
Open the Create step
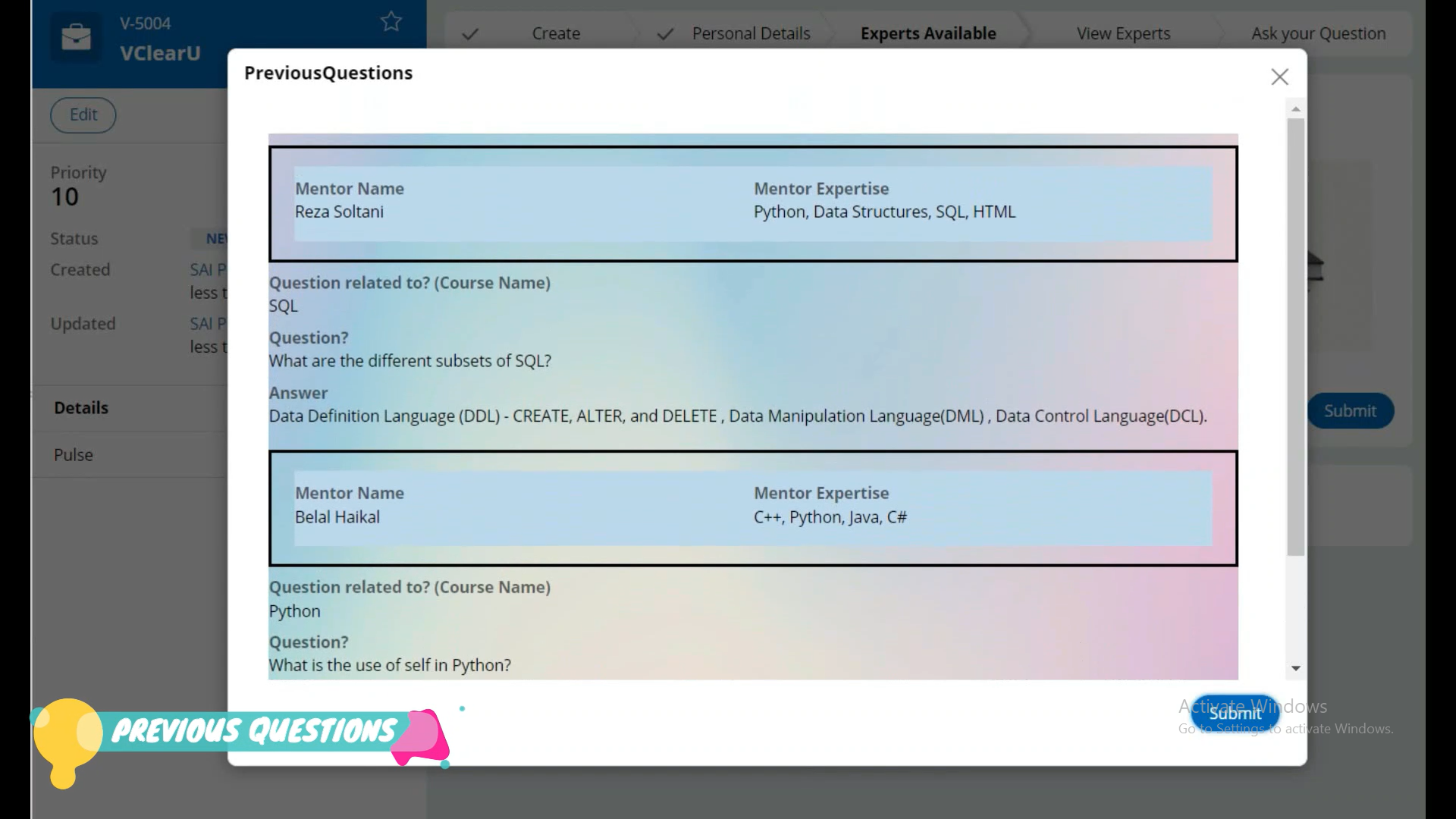tap(555, 34)
